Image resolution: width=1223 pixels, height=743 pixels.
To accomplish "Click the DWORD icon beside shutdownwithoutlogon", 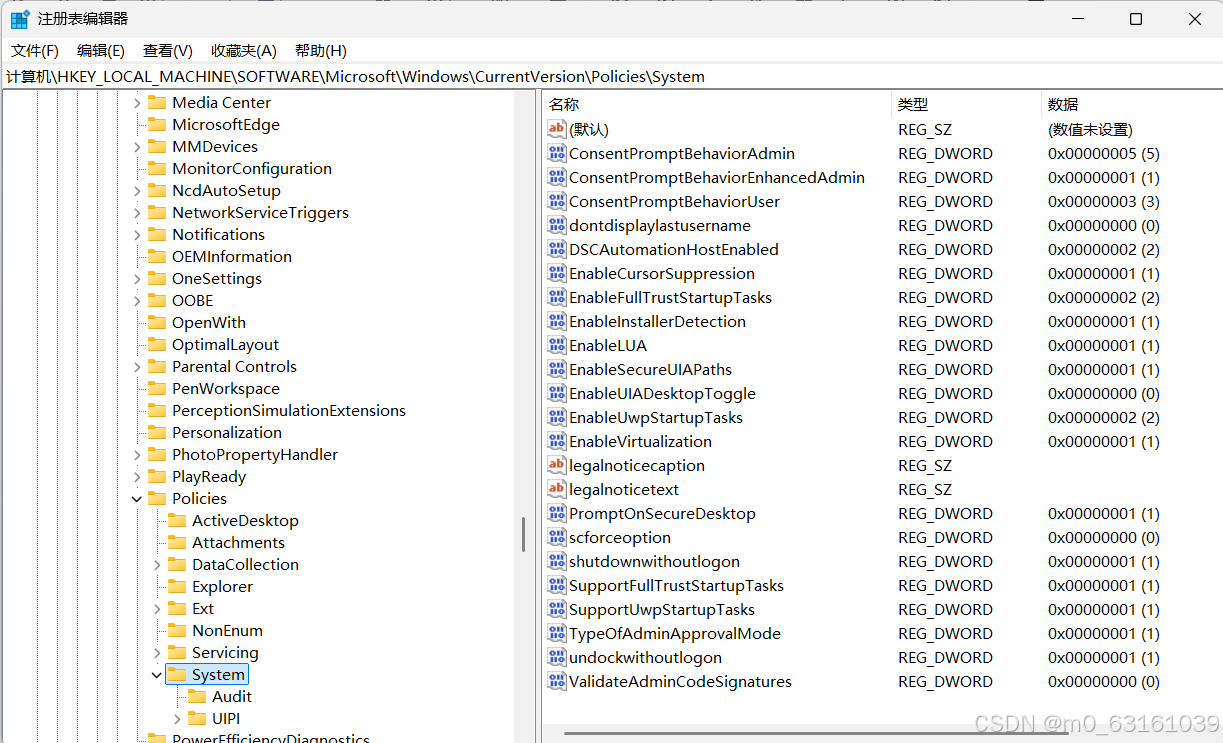I will (557, 561).
